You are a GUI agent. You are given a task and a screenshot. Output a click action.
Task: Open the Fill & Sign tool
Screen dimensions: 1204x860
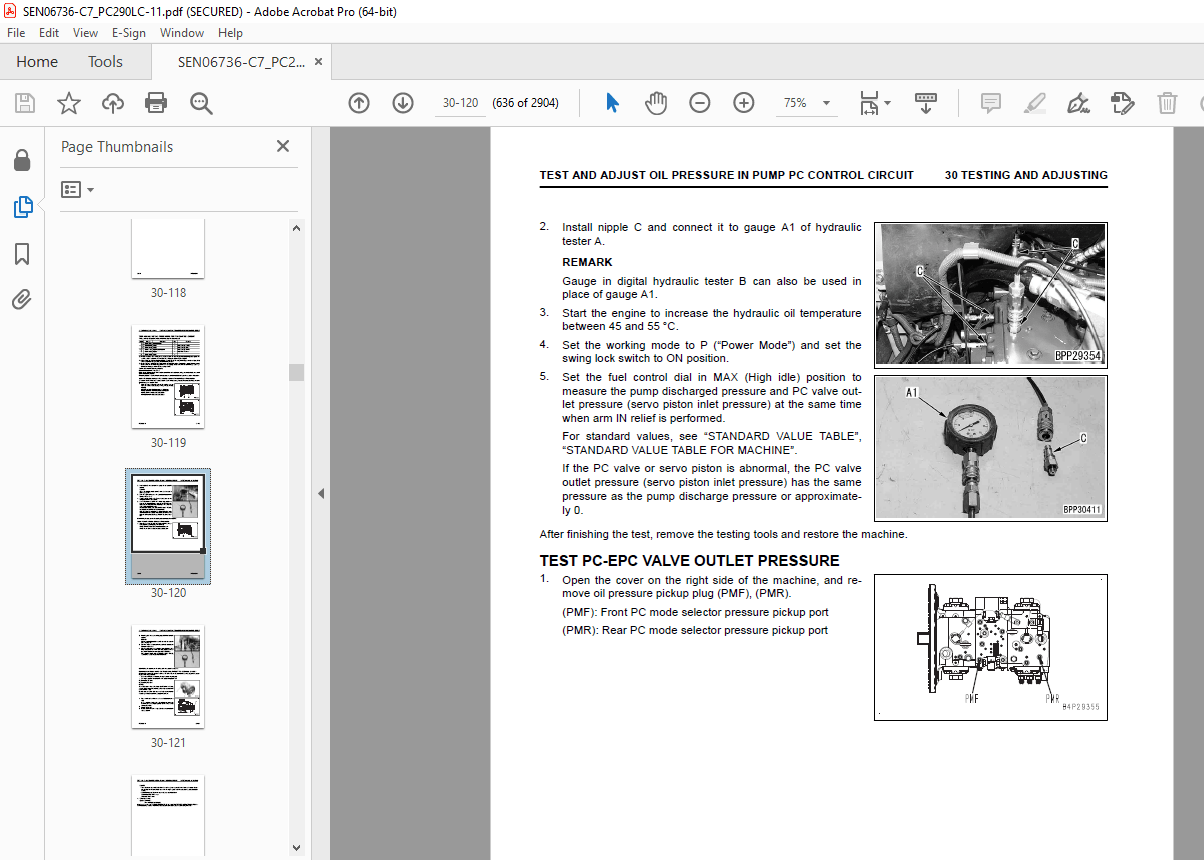1078,103
